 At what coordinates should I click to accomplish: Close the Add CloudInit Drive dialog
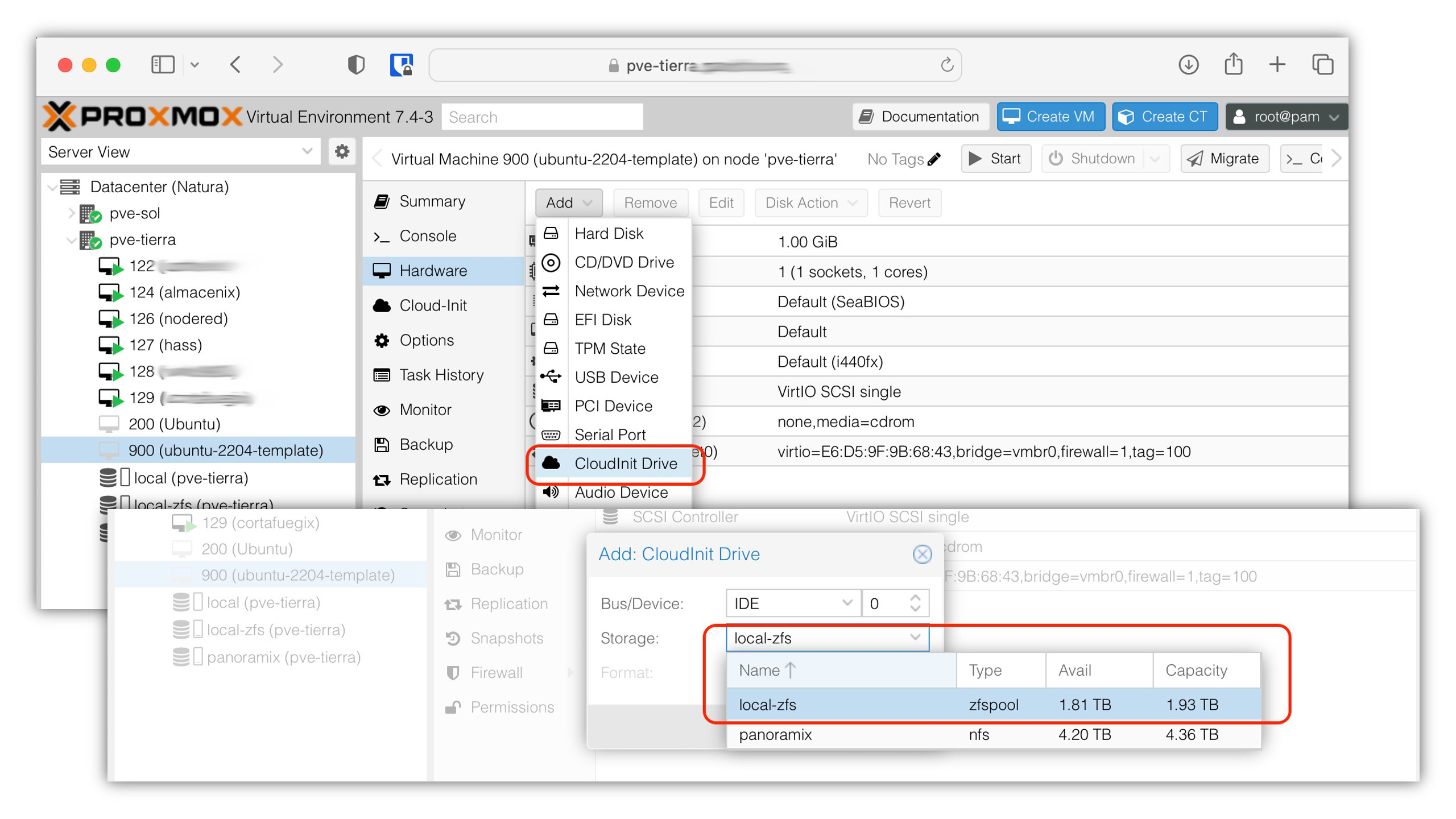coord(921,554)
